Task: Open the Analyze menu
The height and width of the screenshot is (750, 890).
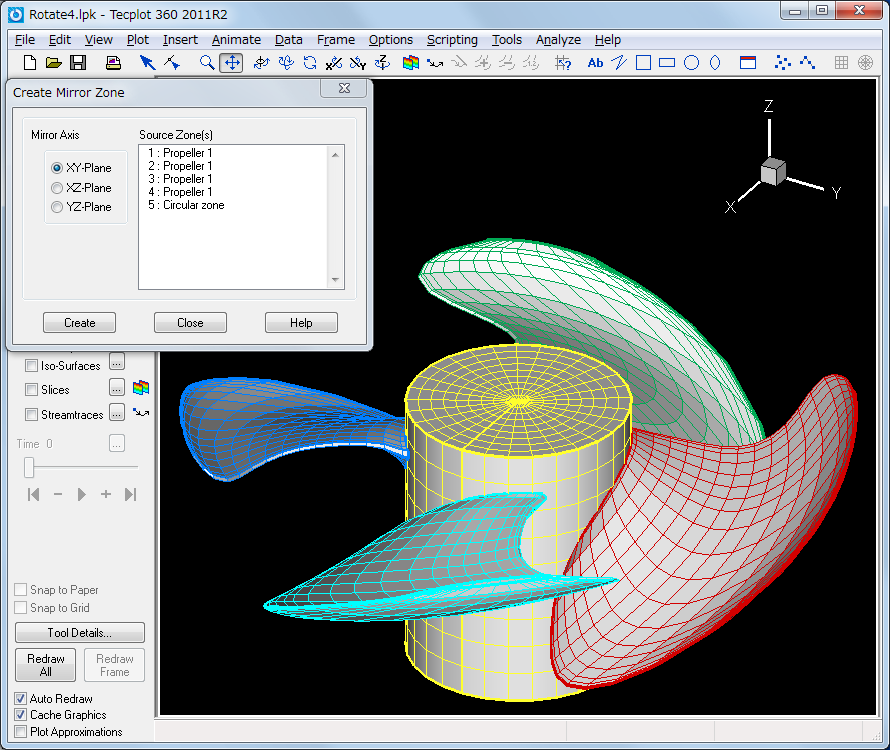Action: tap(558, 40)
